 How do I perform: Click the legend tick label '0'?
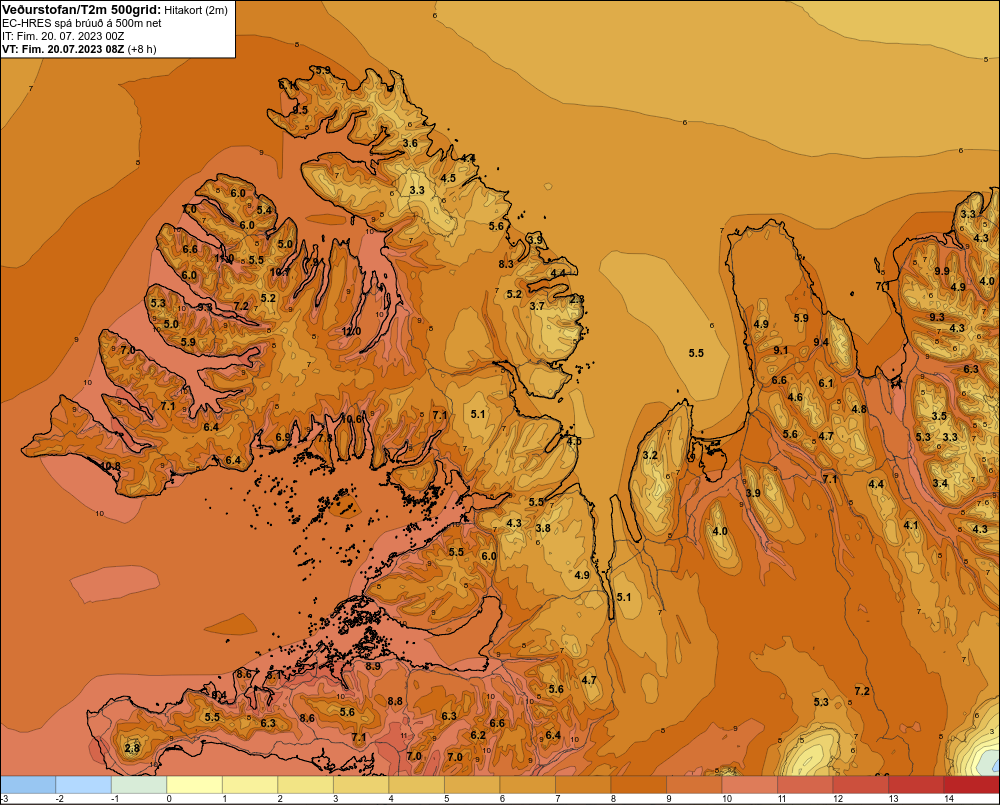pyautogui.click(x=169, y=799)
